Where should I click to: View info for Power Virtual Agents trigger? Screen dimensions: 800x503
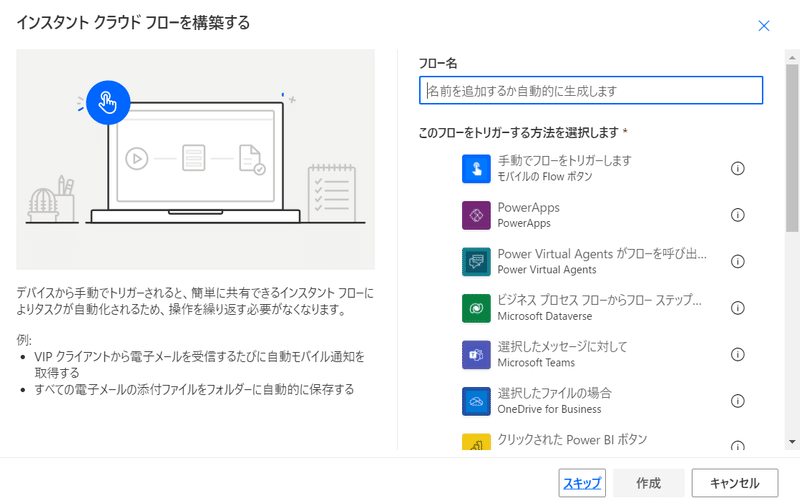[738, 261]
